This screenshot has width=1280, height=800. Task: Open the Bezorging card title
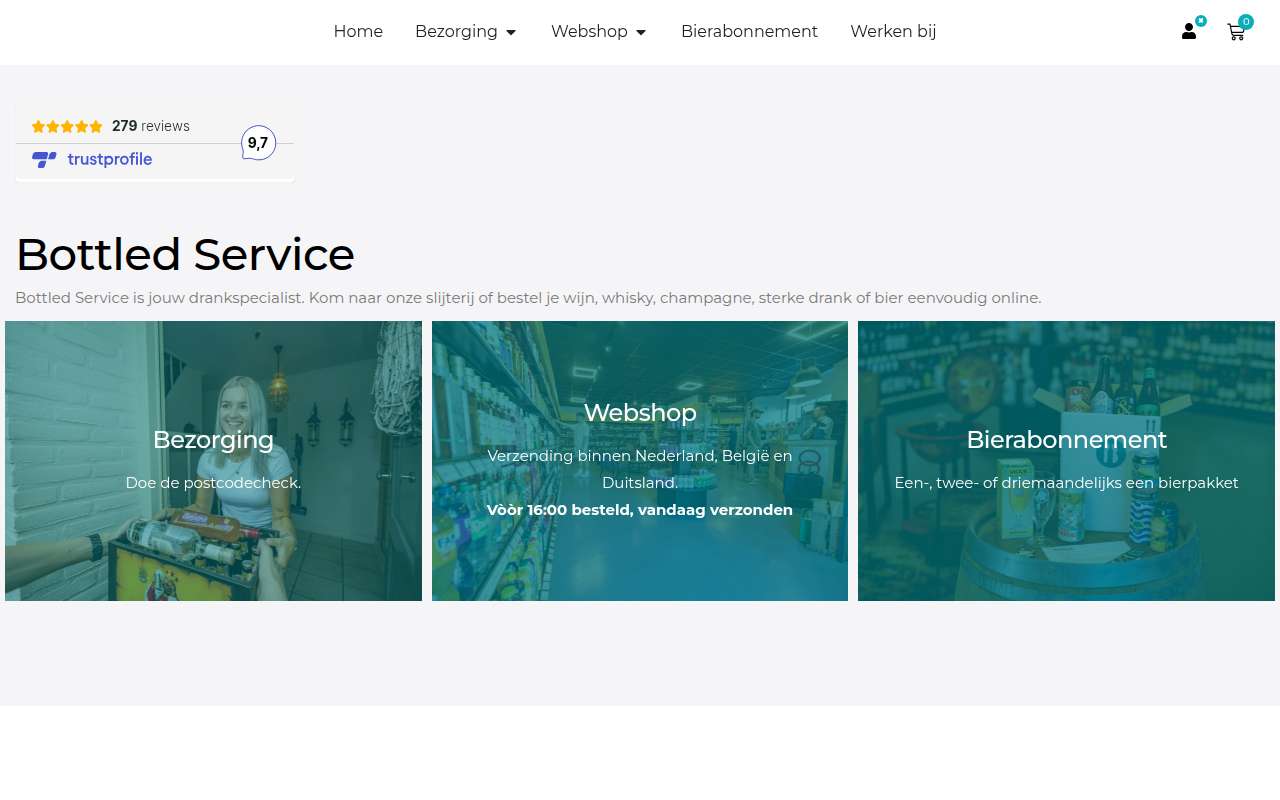click(213, 439)
